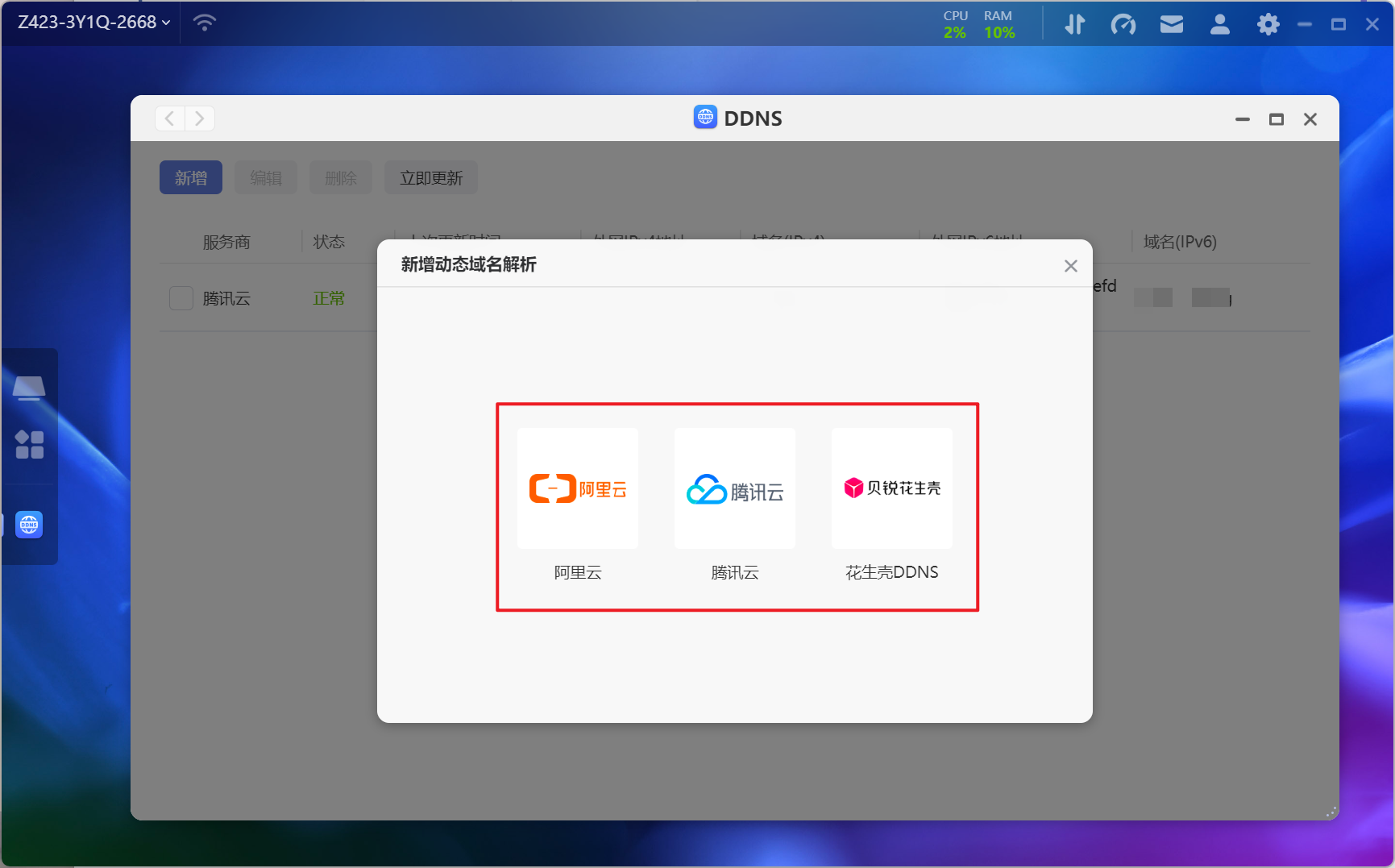The width and height of the screenshot is (1395, 868).
Task: Click the 正常 status text
Action: (329, 298)
